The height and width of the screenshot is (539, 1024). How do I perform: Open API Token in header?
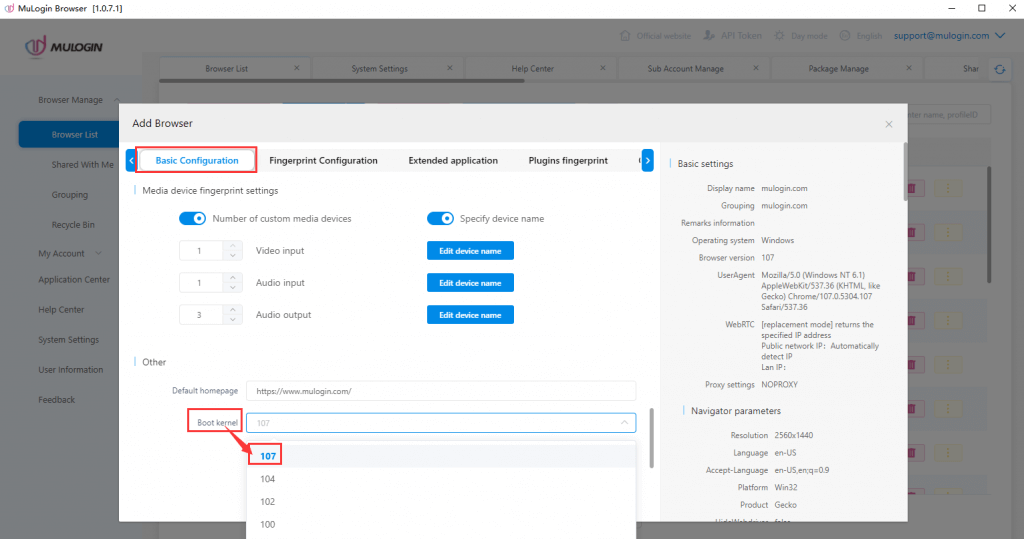click(733, 36)
